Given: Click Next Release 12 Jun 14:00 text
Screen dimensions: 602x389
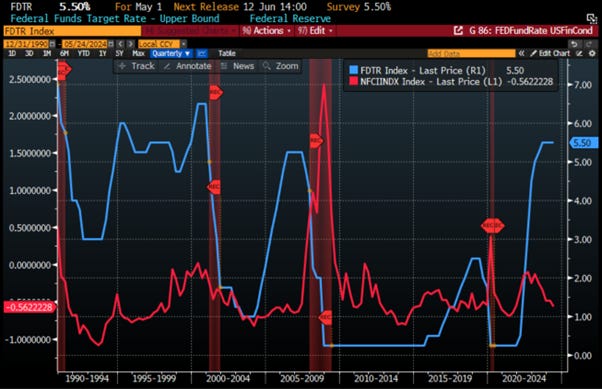Looking at the screenshot, I should [240, 7].
